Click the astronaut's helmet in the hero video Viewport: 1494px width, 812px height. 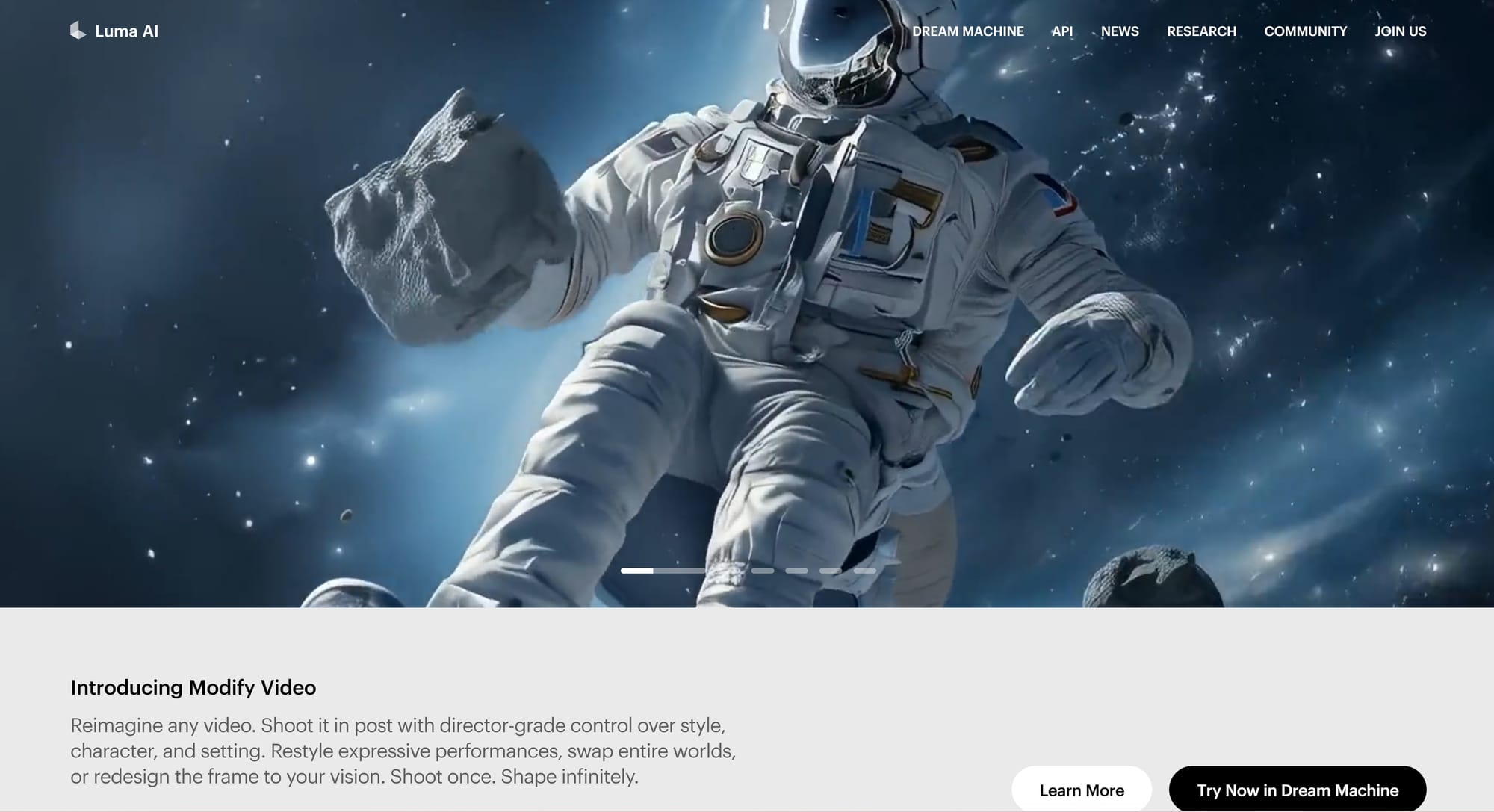(840, 45)
